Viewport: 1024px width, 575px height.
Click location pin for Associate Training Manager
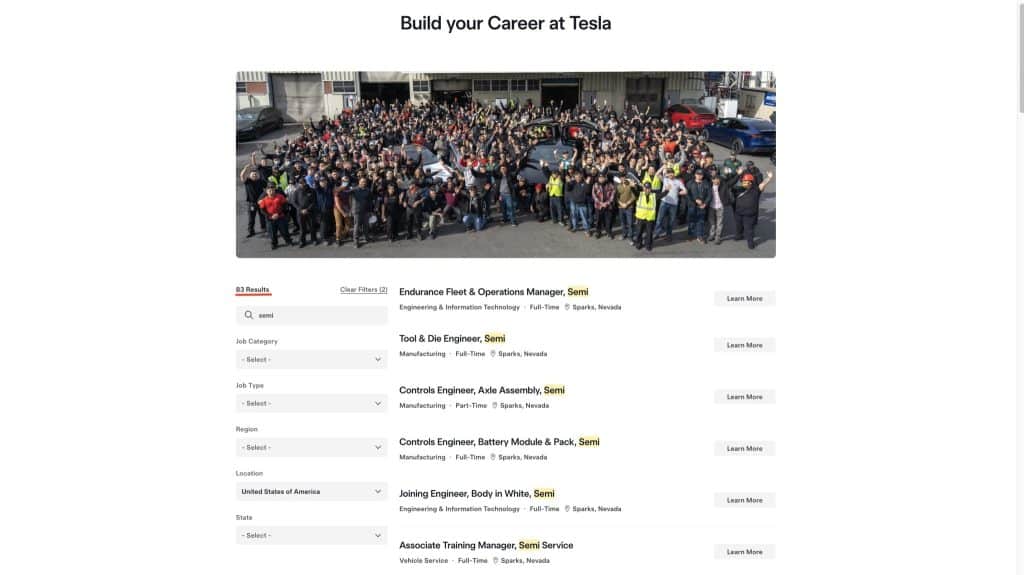494,561
